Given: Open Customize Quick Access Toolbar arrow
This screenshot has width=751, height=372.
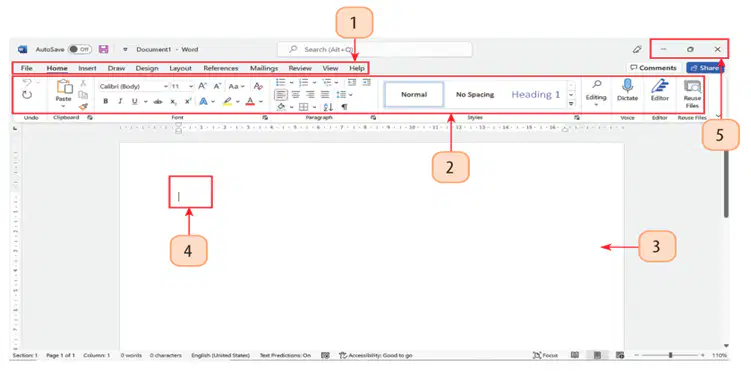Looking at the screenshot, I should pos(126,49).
